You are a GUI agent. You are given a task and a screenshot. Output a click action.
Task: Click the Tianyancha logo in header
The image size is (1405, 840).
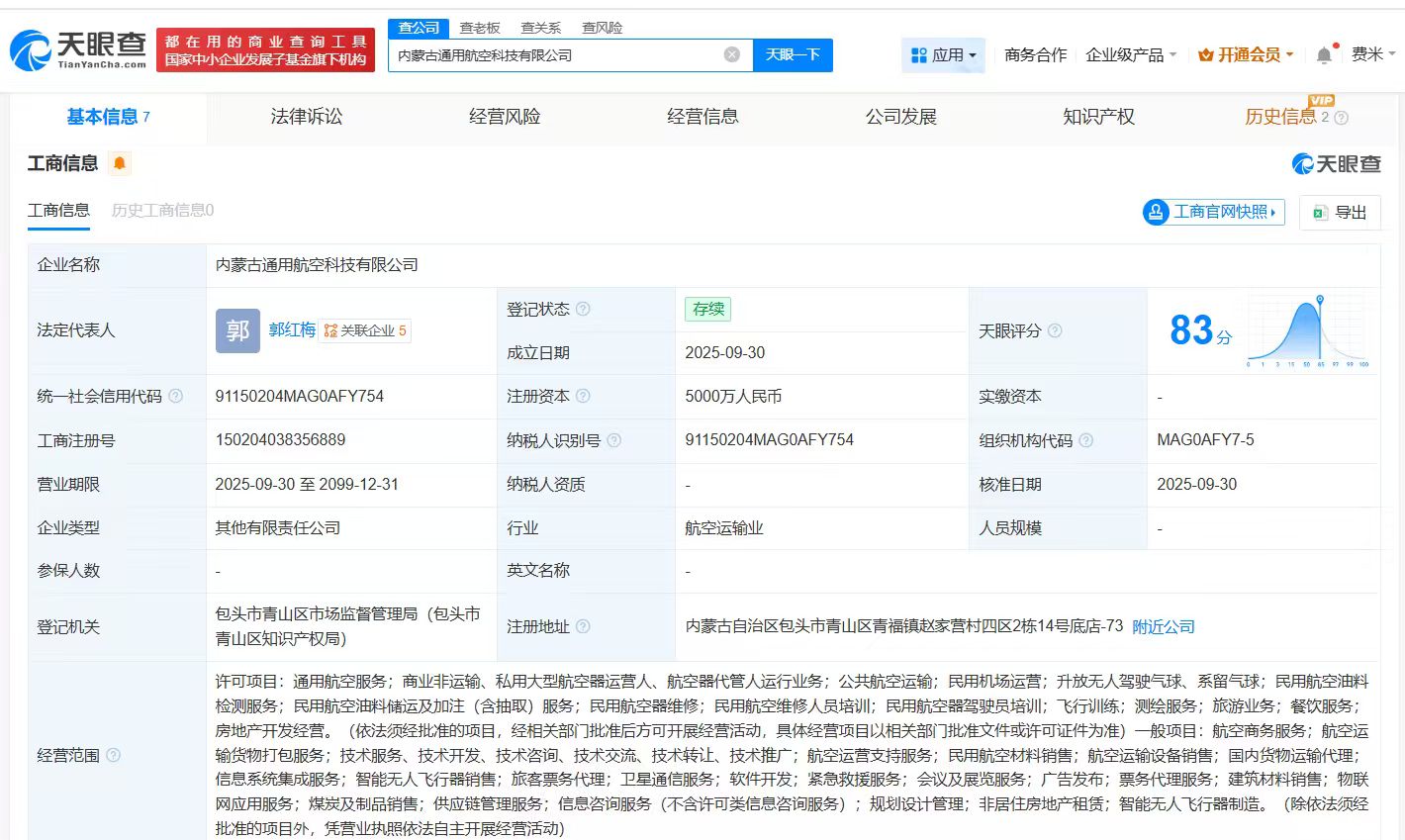(79, 49)
